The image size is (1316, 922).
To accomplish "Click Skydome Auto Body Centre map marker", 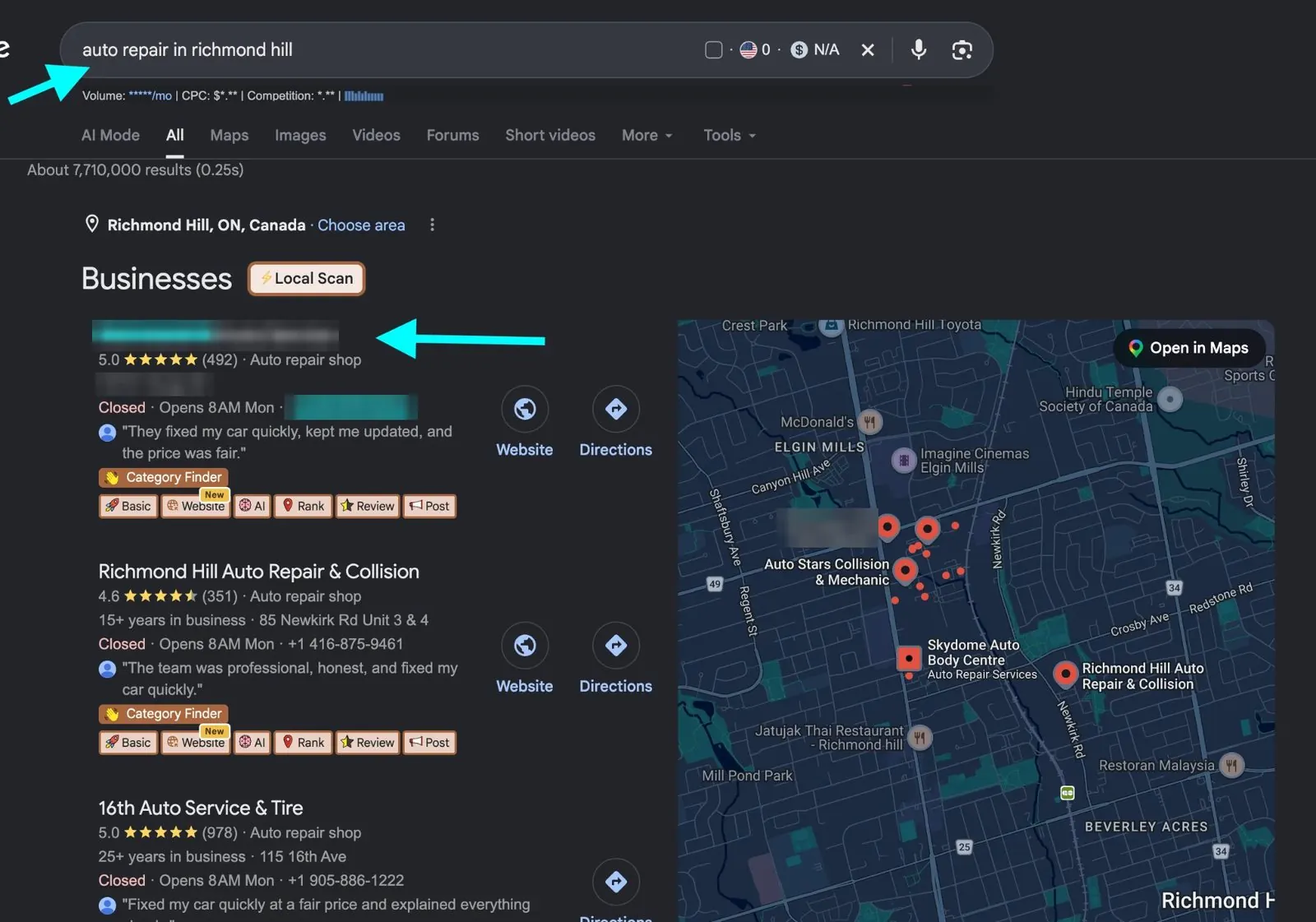I will click(909, 657).
